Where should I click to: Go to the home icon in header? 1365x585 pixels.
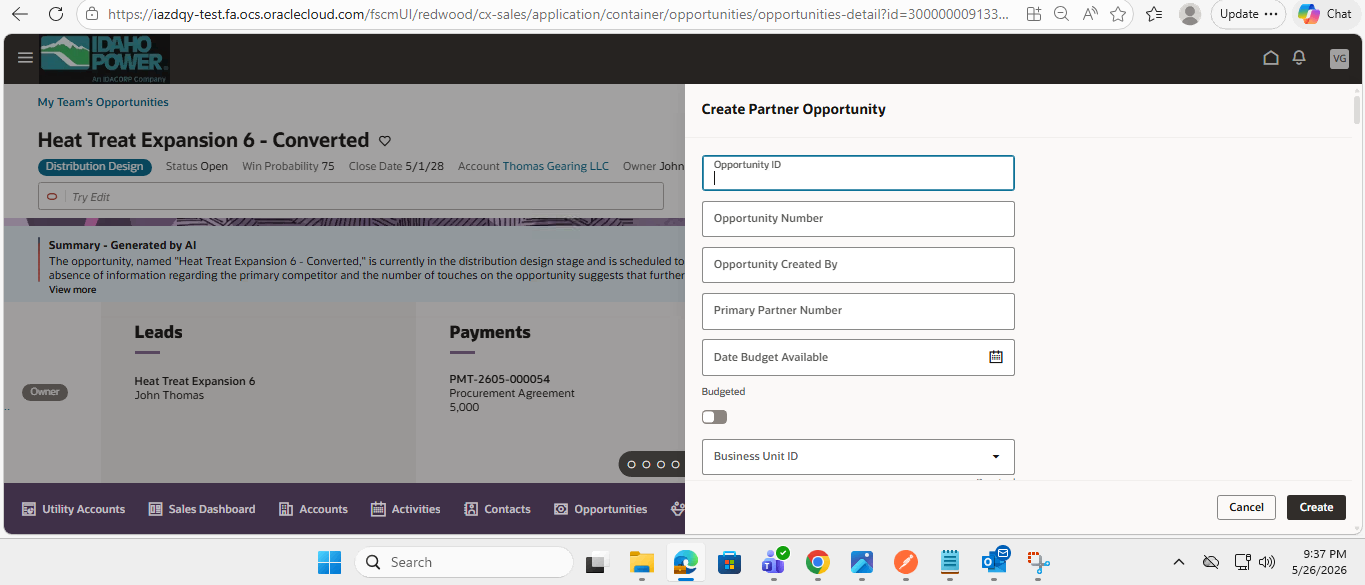pos(1271,58)
